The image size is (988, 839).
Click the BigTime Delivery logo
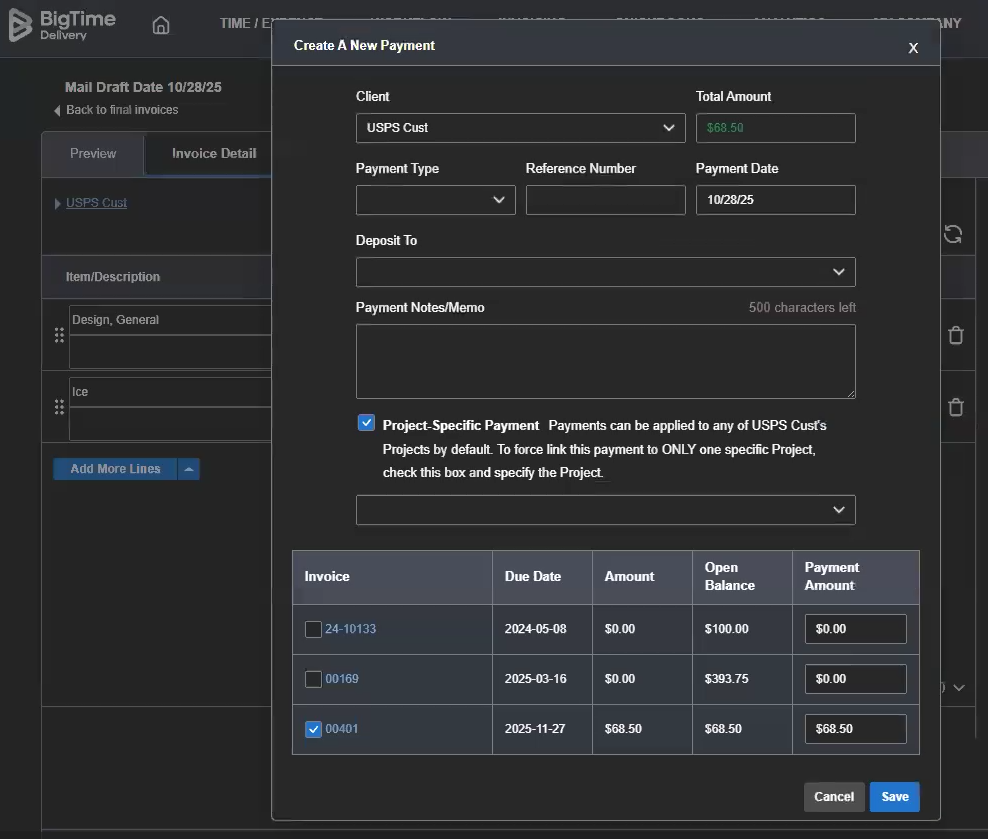click(x=62, y=25)
